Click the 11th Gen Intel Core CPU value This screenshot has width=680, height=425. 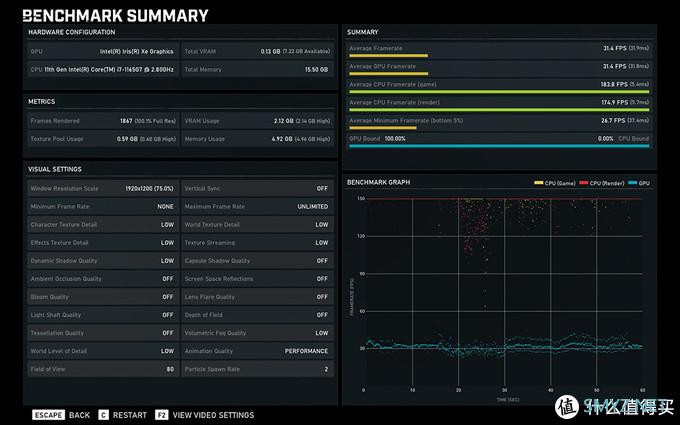tap(109, 69)
